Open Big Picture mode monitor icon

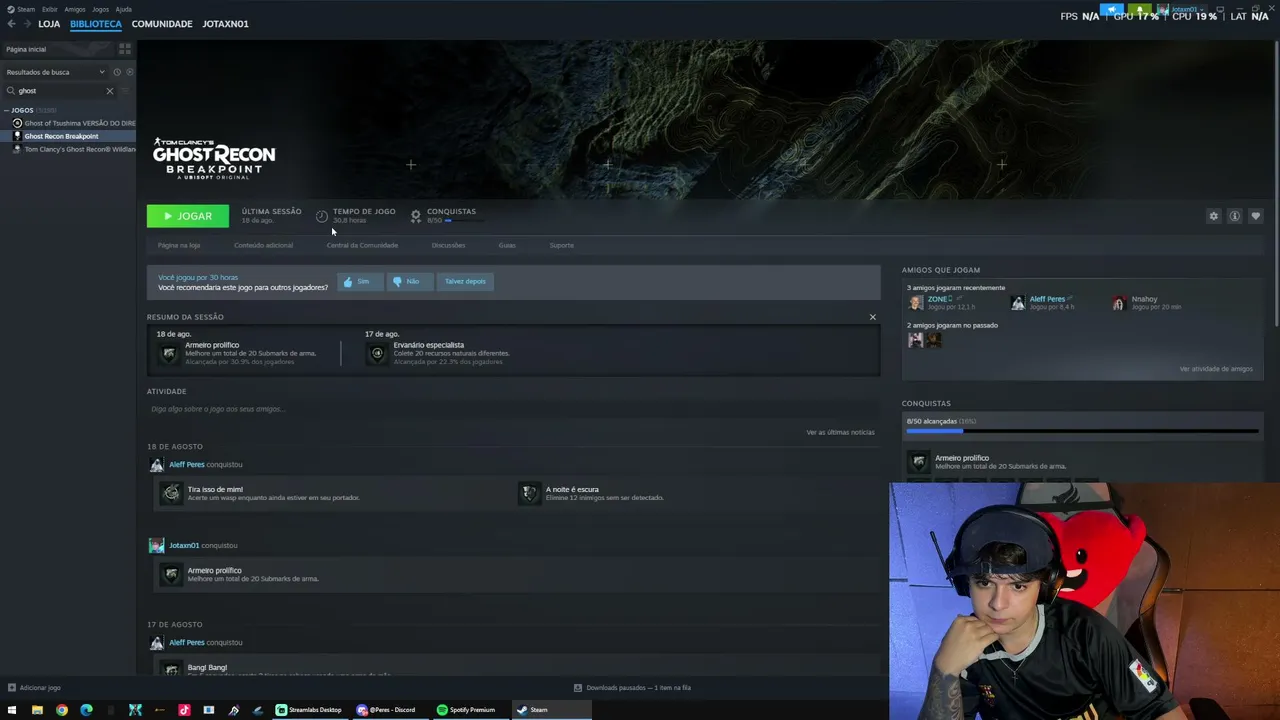[x=1220, y=10]
